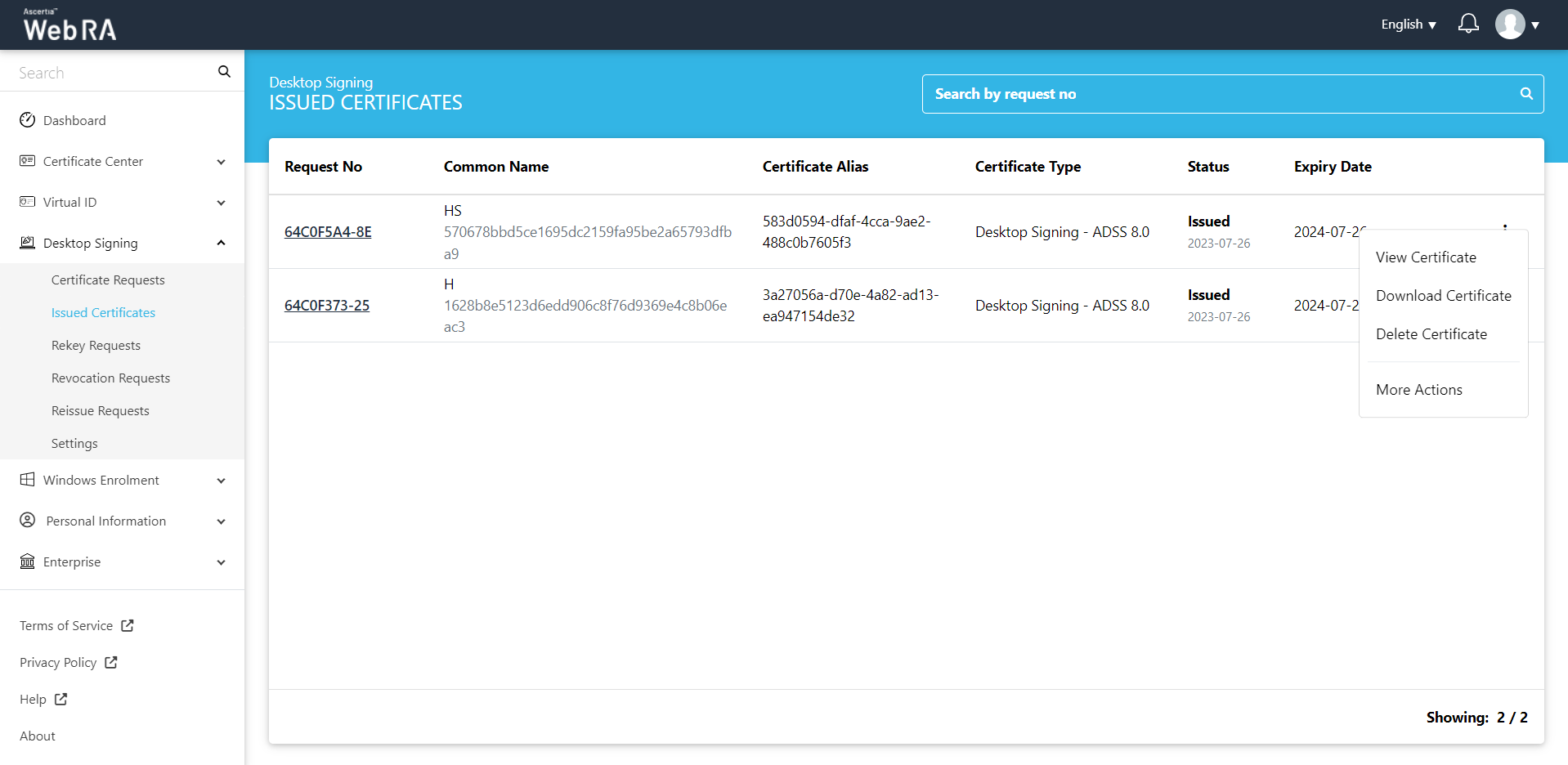Open request number 64C0F5A4-8E link
Image resolution: width=1568 pixels, height=765 pixels.
tap(328, 232)
